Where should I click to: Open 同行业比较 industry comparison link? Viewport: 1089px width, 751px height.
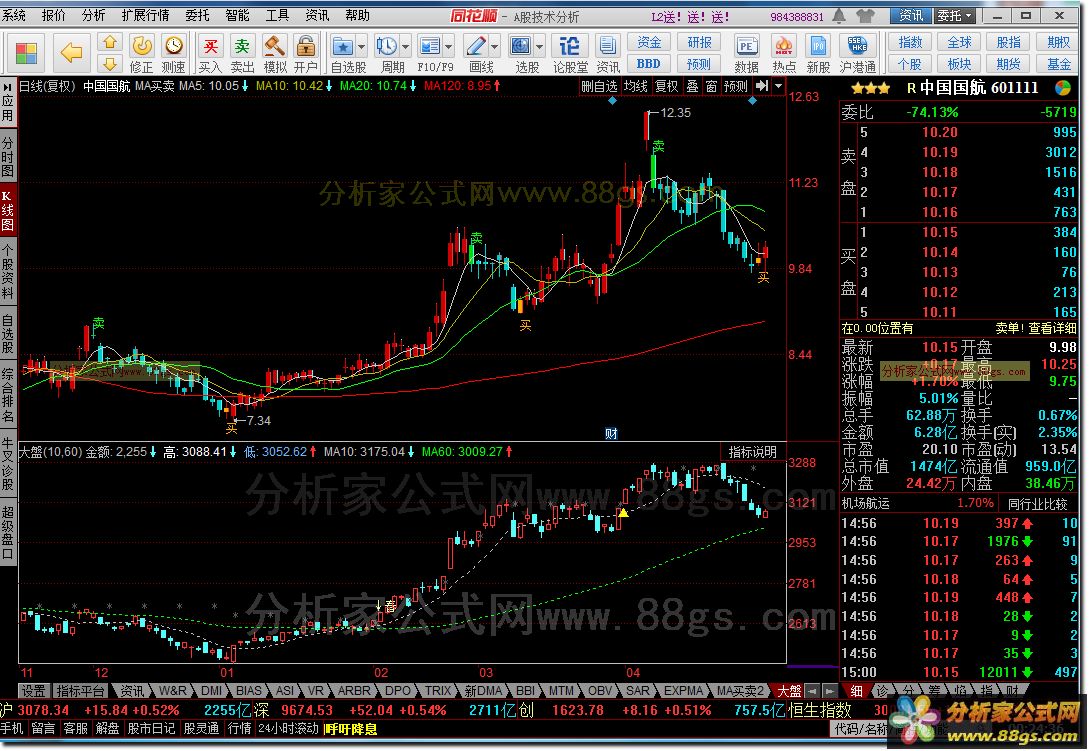tap(1038, 503)
